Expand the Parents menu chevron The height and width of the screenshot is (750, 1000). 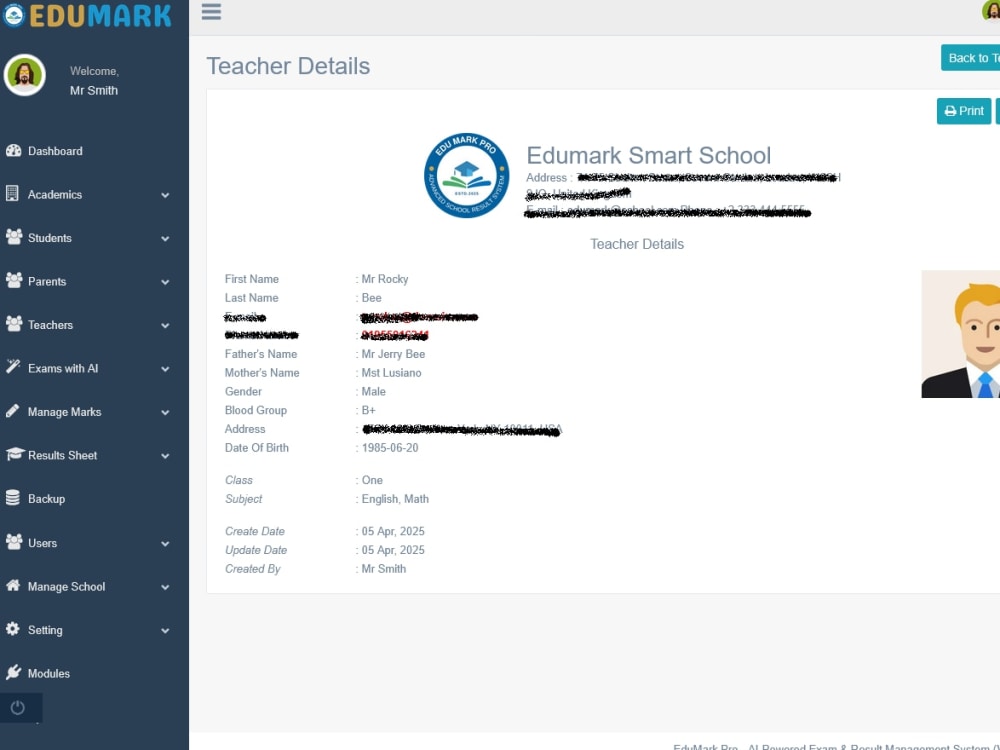click(165, 282)
